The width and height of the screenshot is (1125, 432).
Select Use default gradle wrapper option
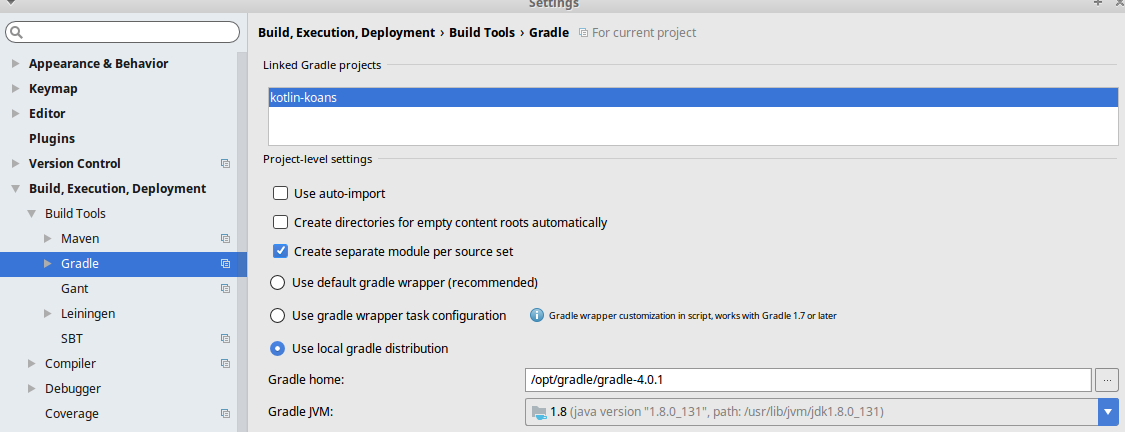[x=278, y=282]
